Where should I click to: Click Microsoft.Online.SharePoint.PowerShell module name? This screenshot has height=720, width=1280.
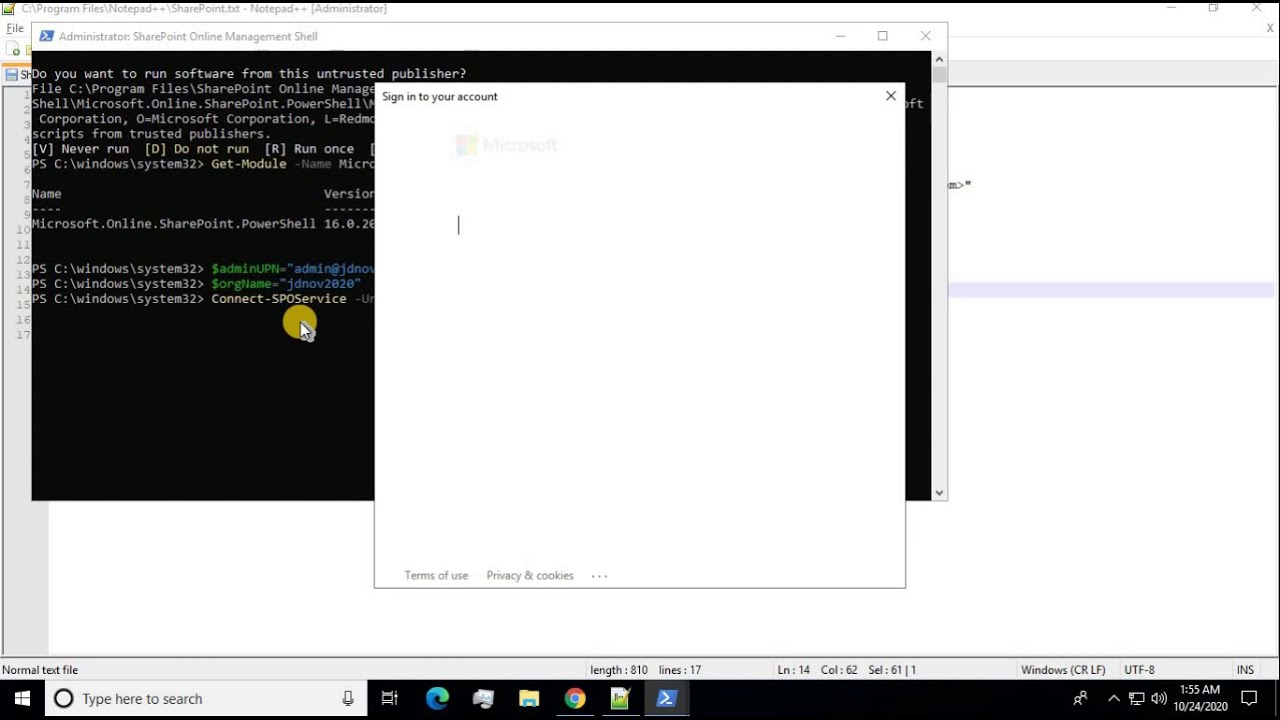point(174,224)
